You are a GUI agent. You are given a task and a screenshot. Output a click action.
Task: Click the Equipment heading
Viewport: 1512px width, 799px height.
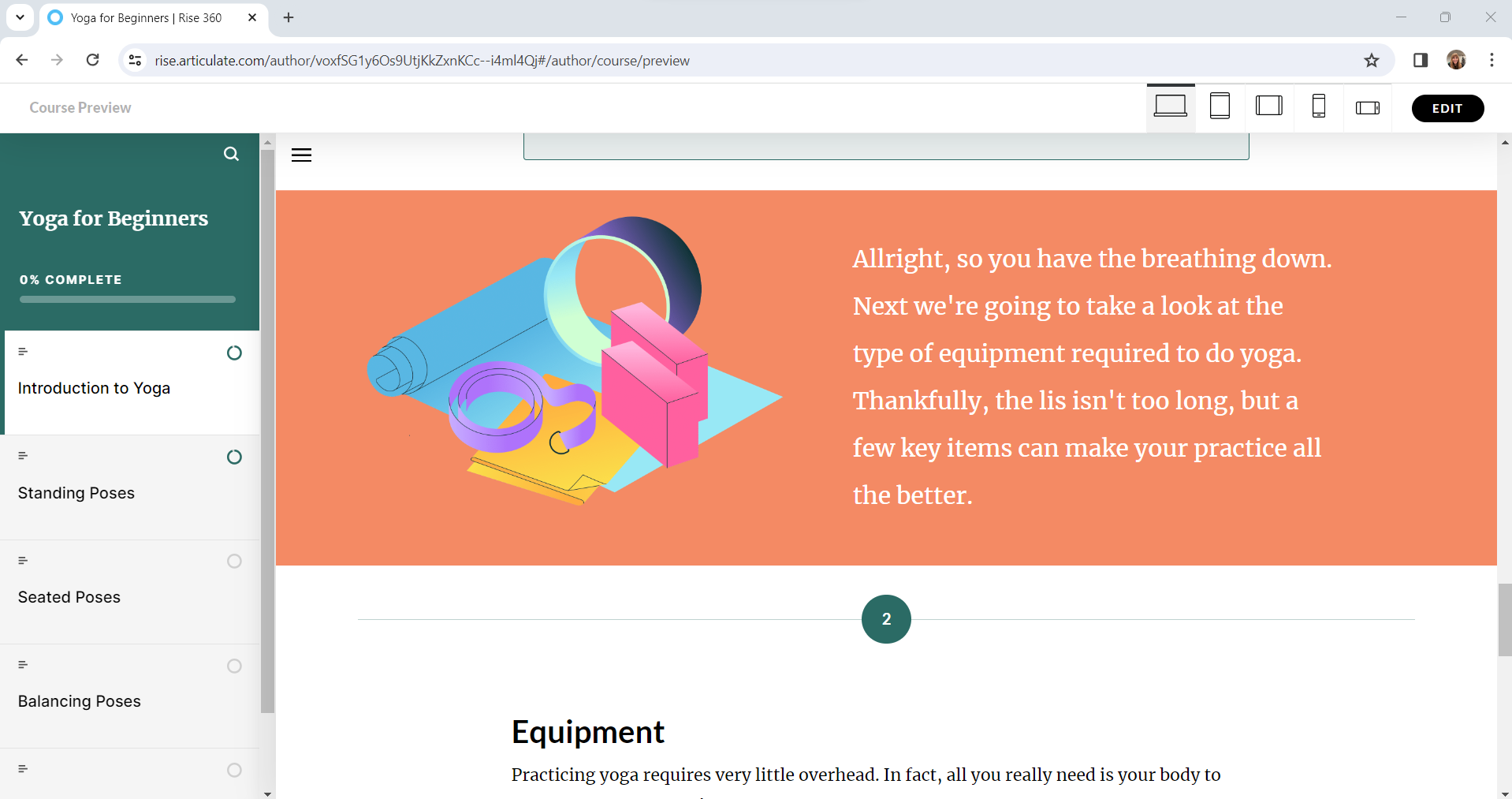[x=588, y=732]
